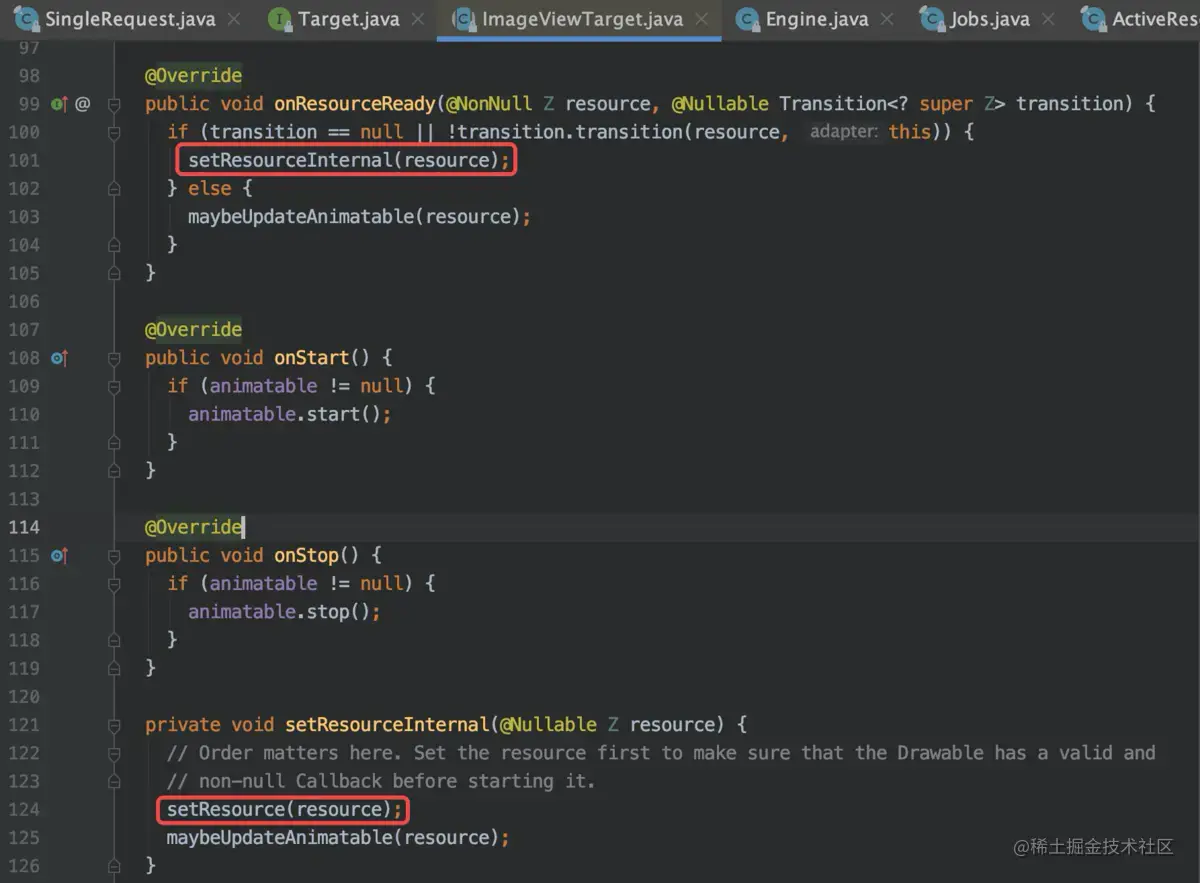Click the overriding-method gutter icon on line 99

coord(58,103)
